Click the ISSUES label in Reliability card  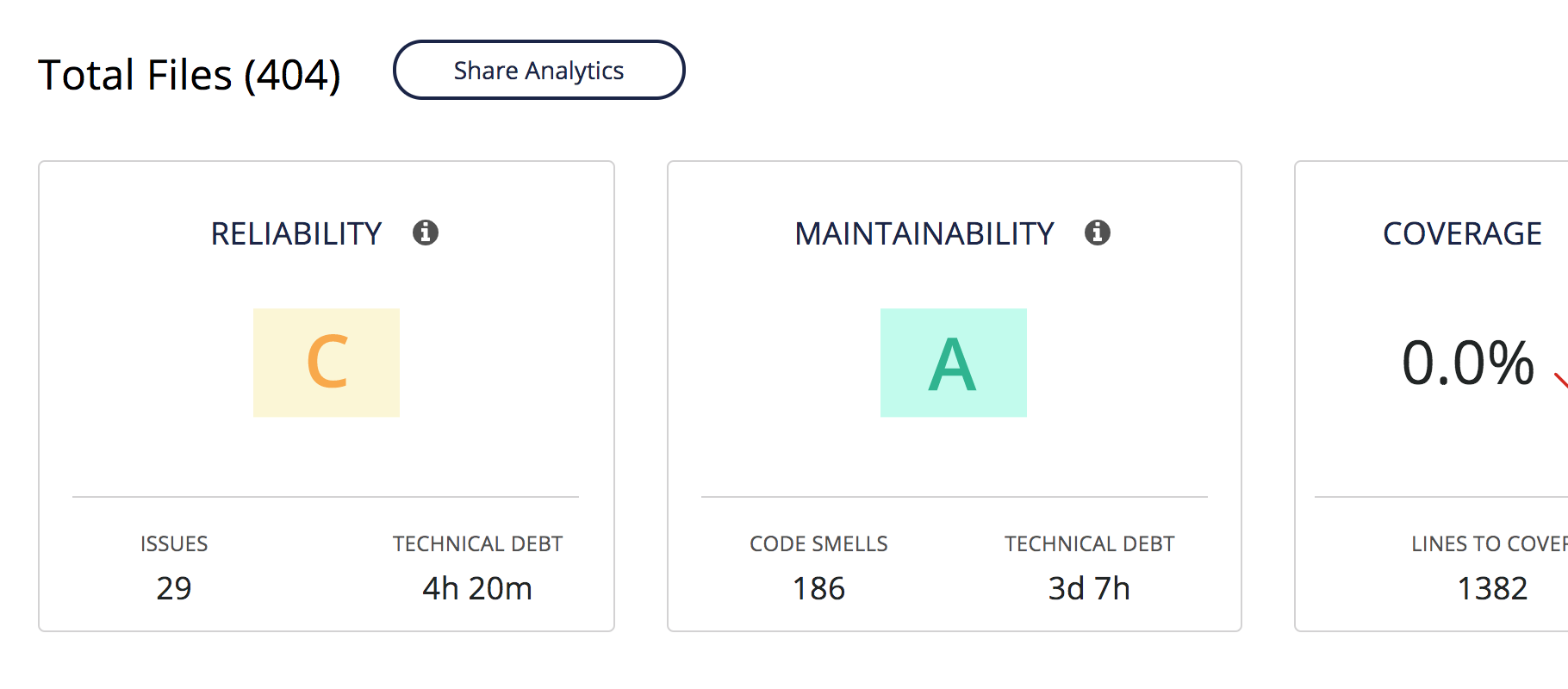coord(174,544)
